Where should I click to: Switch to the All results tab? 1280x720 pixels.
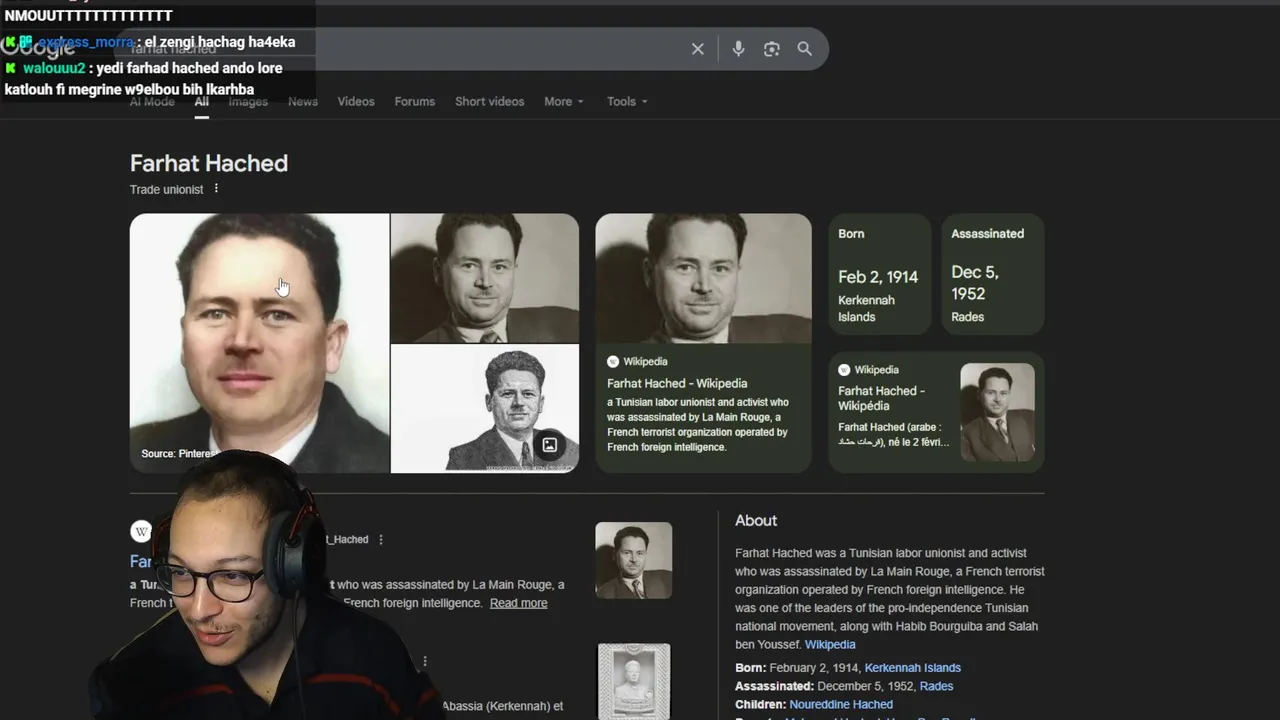[x=201, y=101]
